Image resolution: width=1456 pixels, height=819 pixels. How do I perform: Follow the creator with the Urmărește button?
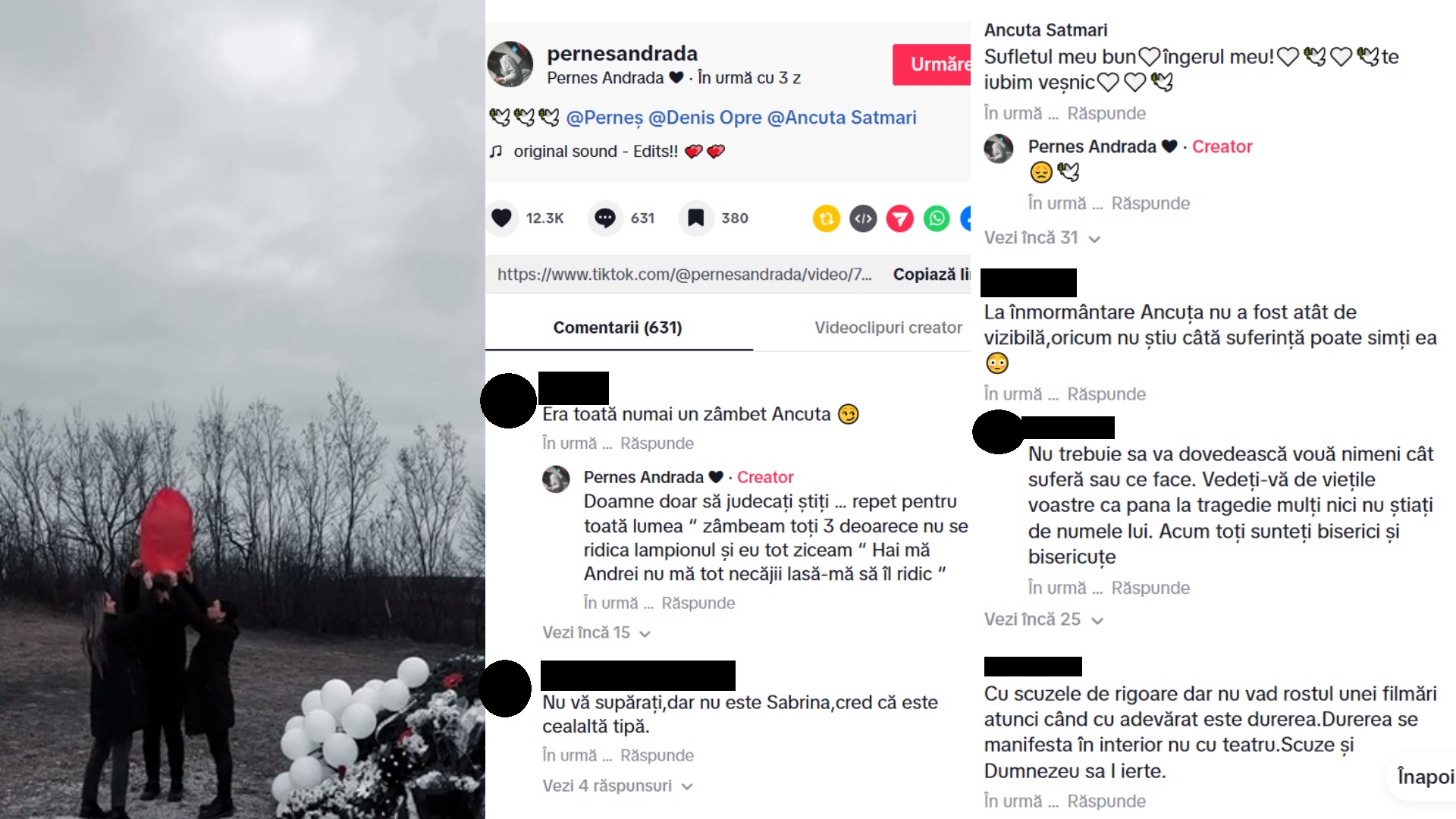point(932,64)
